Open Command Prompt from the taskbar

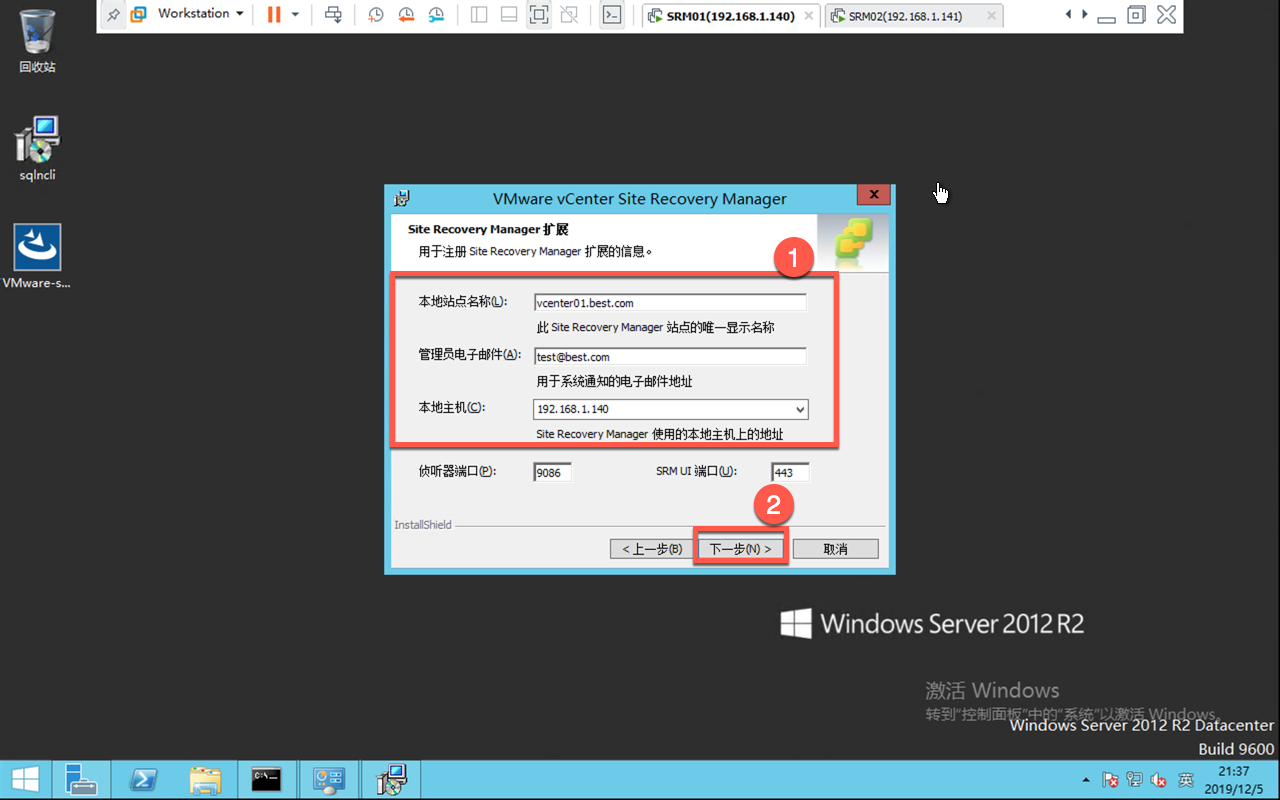pos(266,780)
